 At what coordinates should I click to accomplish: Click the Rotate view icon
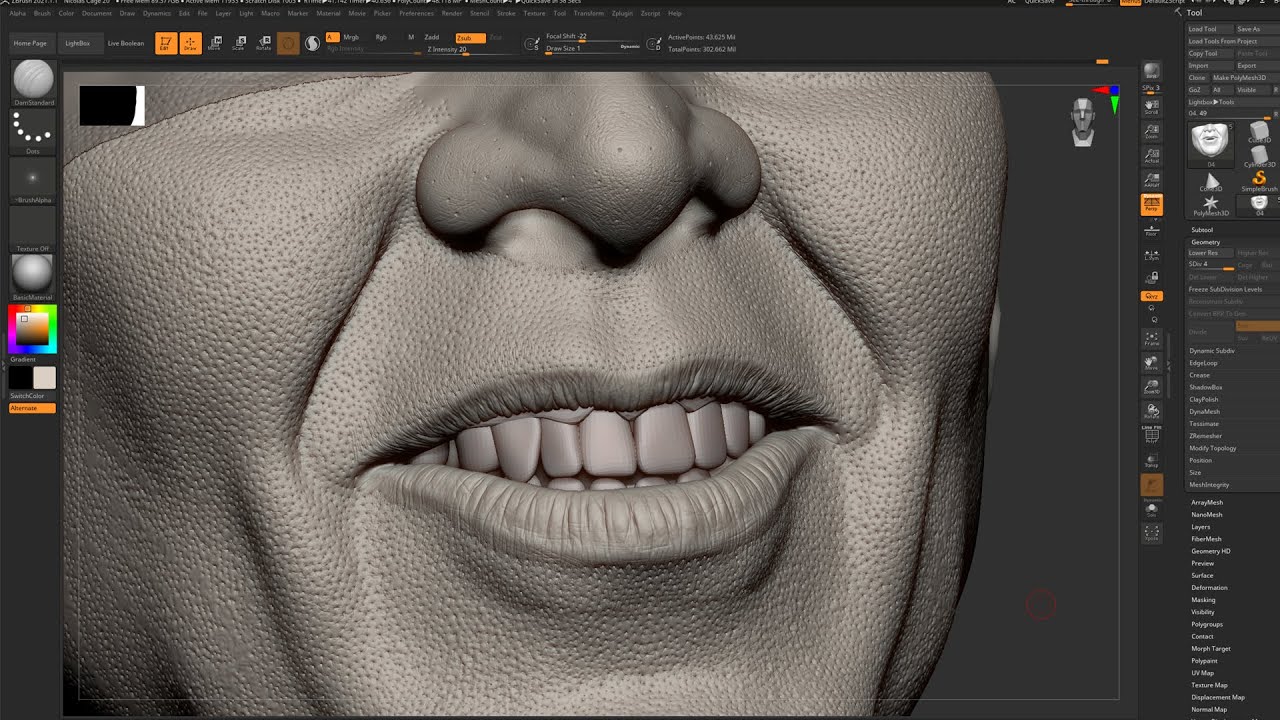click(x=1151, y=411)
